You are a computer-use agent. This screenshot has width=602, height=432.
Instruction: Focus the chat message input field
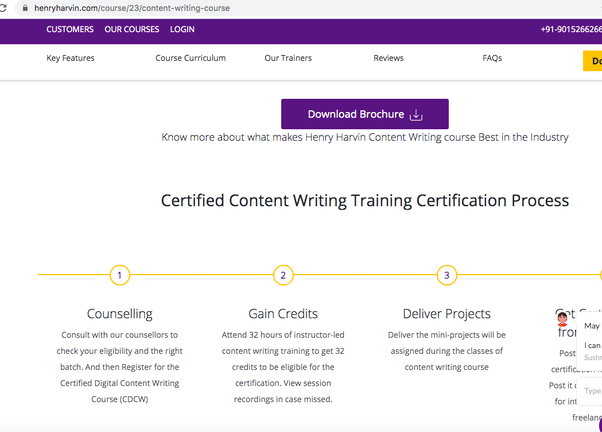click(592, 391)
